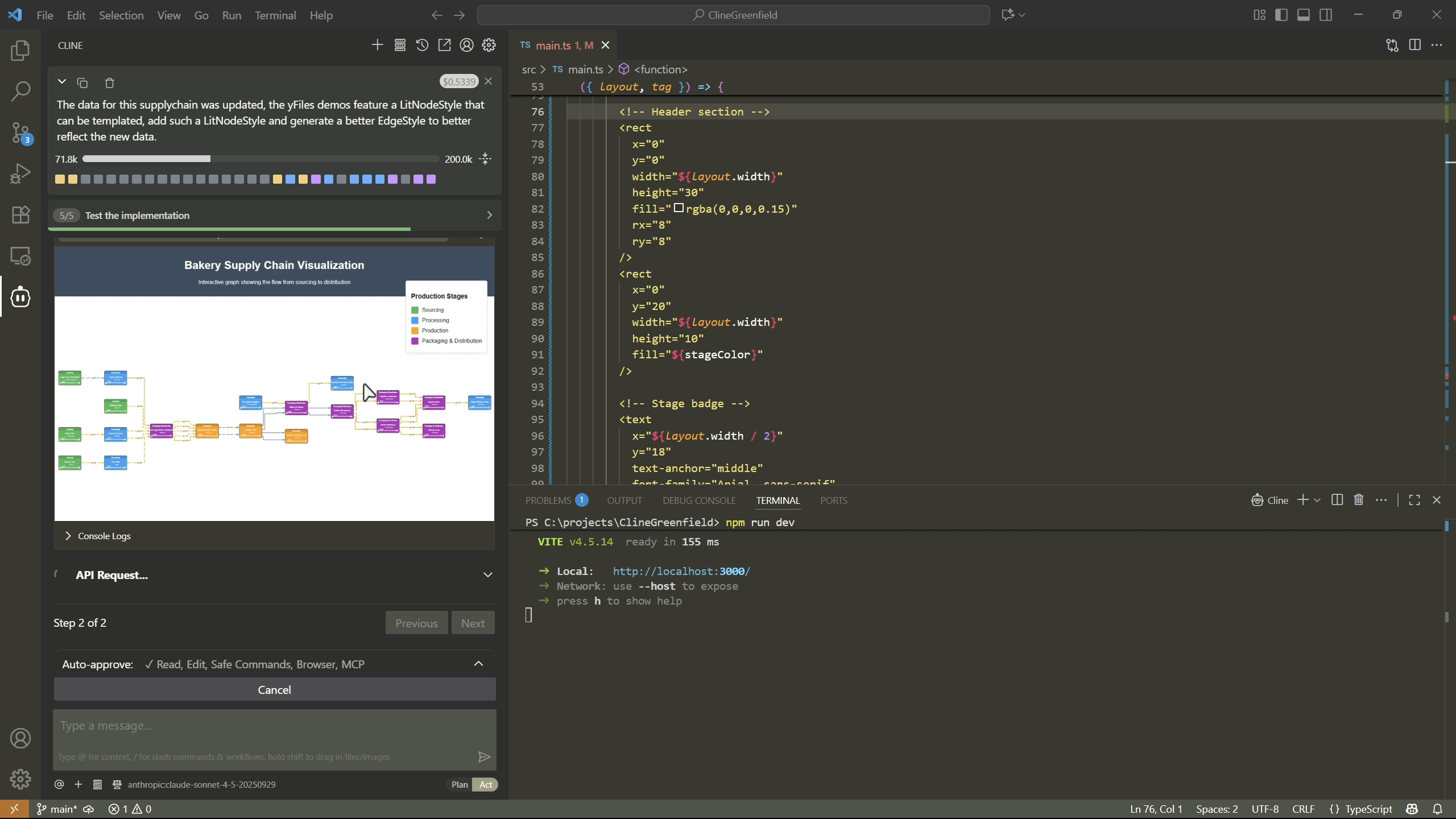Open the Terminal menu
The image size is (1456, 819).
coord(276,15)
